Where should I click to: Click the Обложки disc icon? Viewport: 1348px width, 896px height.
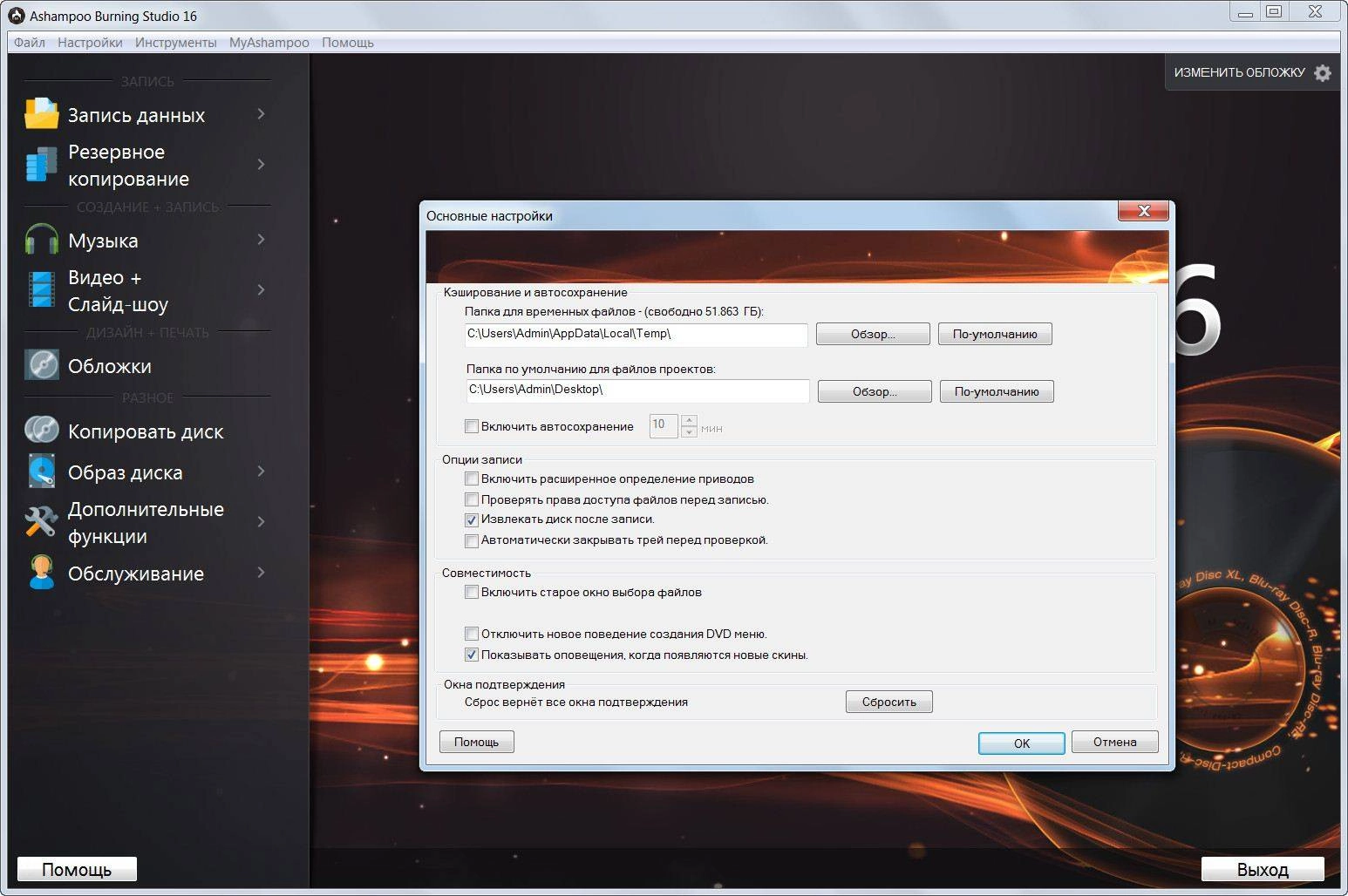pyautogui.click(x=41, y=365)
